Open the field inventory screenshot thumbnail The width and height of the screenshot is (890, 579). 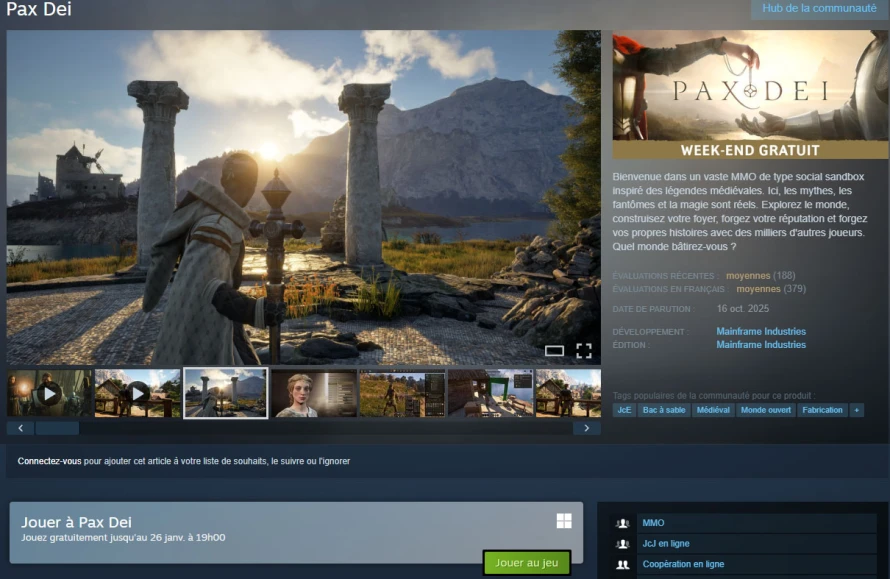pos(402,393)
